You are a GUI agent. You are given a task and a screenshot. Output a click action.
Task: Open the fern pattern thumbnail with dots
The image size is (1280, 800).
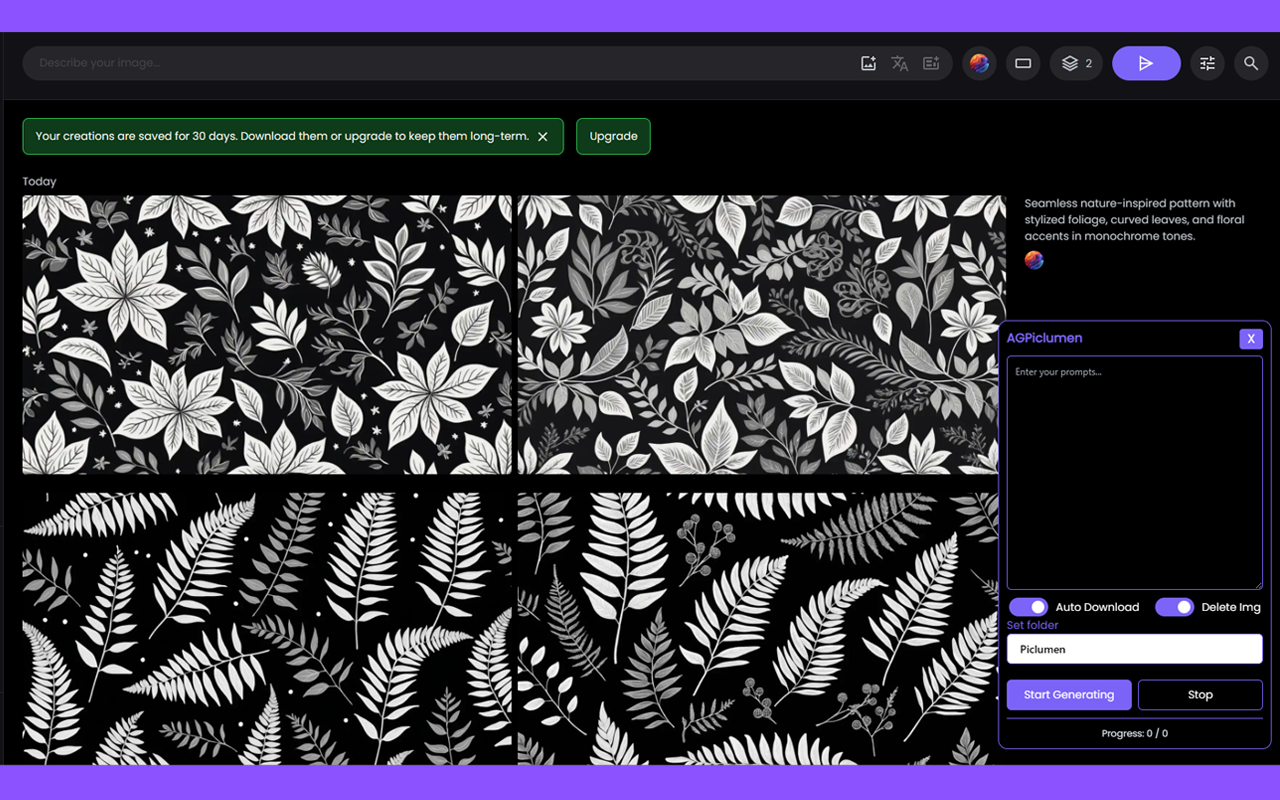(x=267, y=628)
